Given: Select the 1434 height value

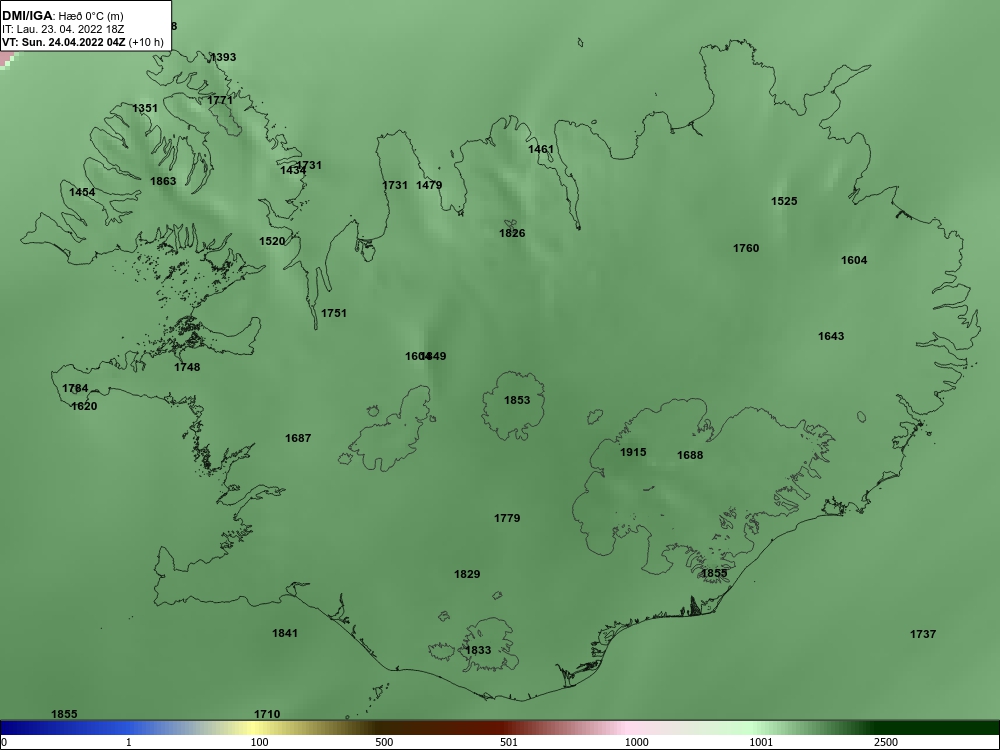Looking at the screenshot, I should point(291,170).
